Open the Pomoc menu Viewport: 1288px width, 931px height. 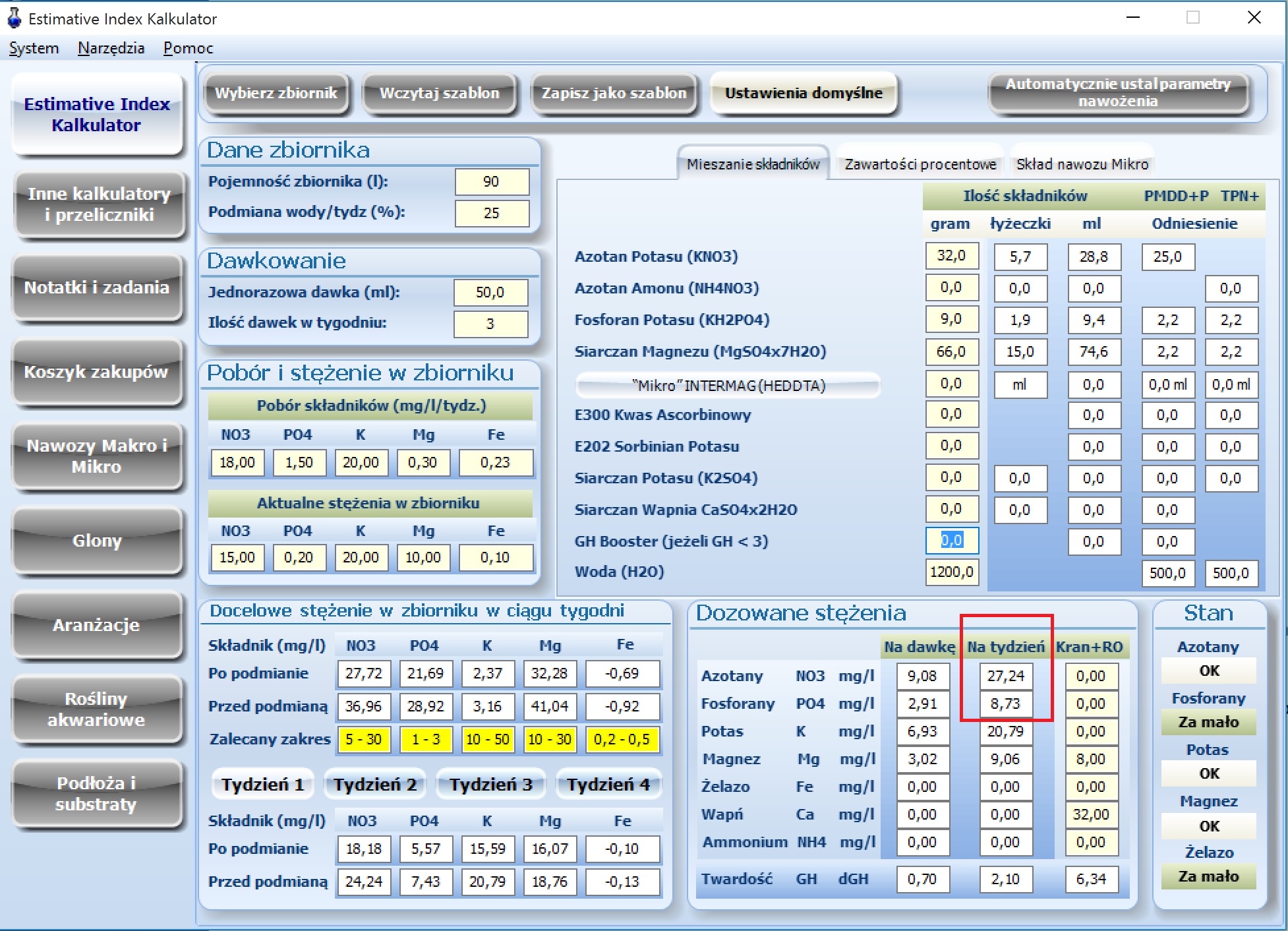(188, 48)
